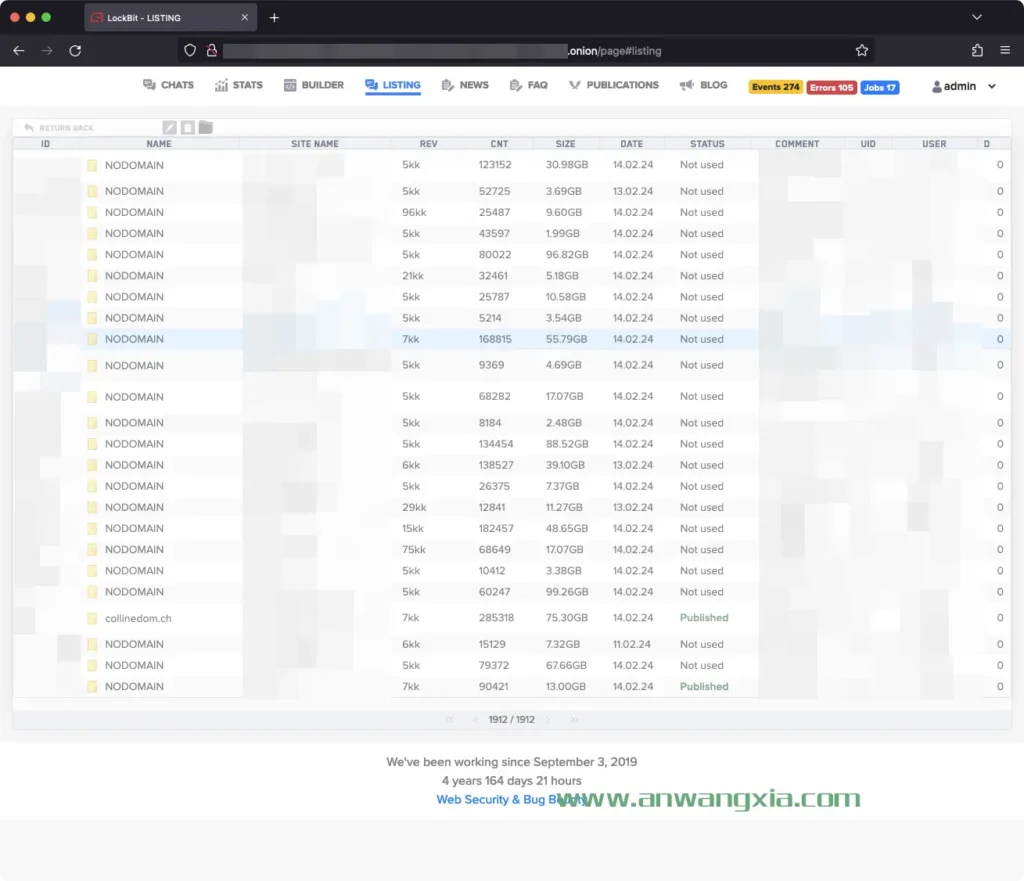Open the FAQ section
The image size is (1024, 881).
coord(528,85)
